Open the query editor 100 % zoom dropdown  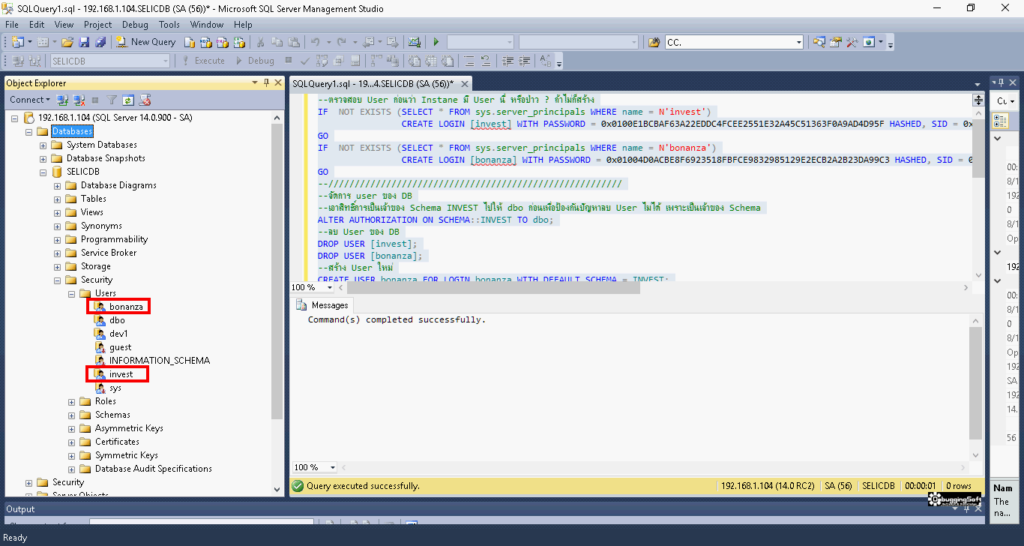point(330,287)
